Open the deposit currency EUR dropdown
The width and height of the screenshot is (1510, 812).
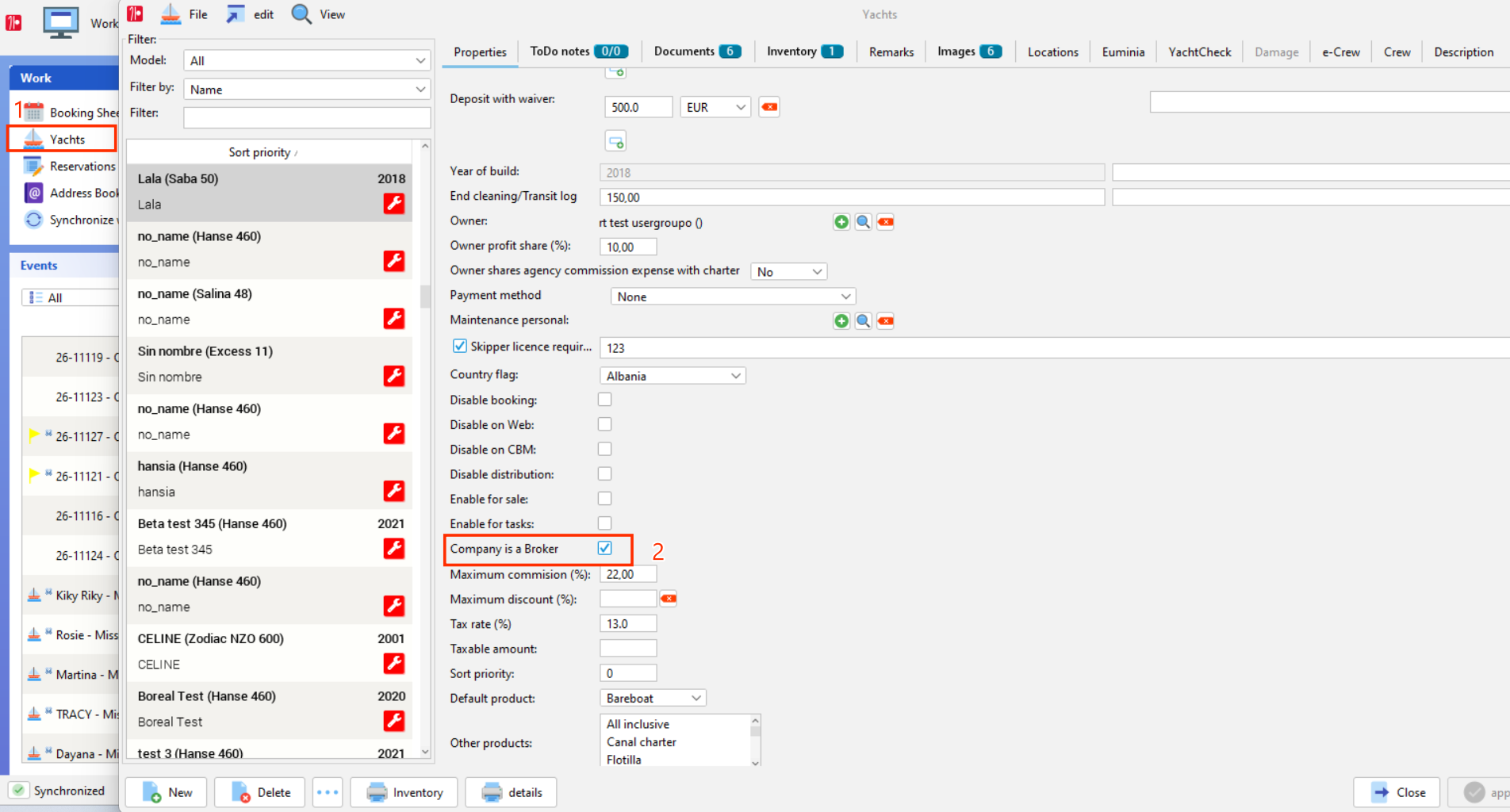(x=715, y=107)
